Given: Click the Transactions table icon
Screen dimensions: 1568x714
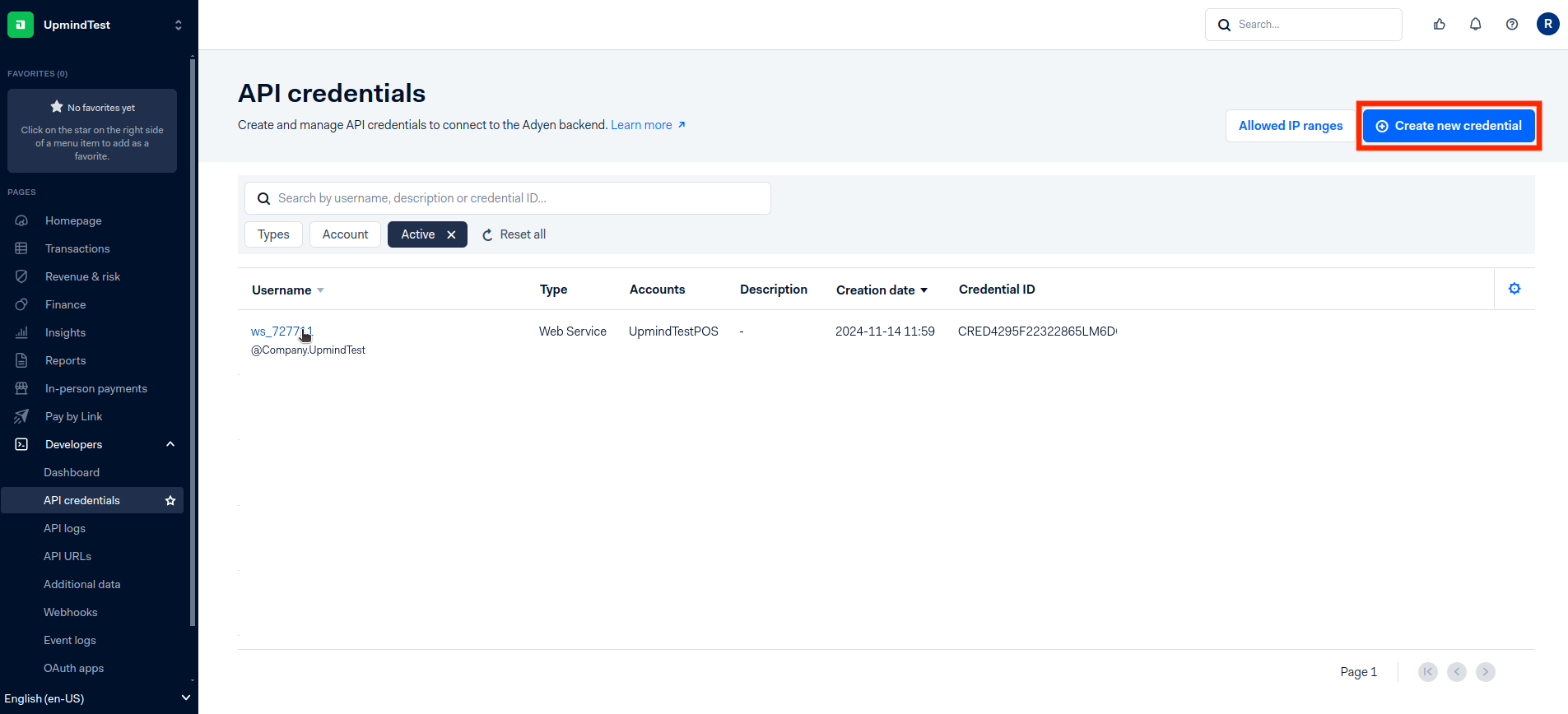Looking at the screenshot, I should pyautogui.click(x=21, y=248).
